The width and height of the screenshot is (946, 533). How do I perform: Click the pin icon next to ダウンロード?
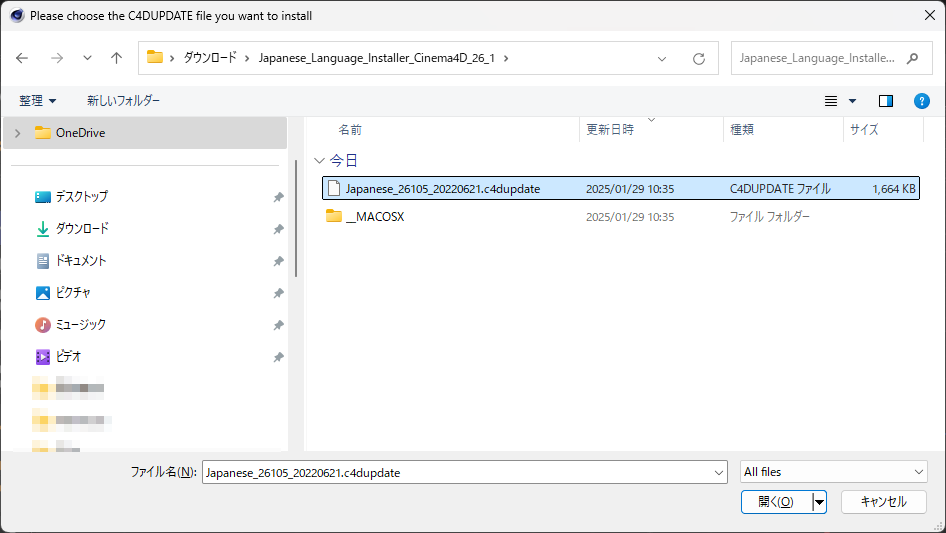coord(278,229)
